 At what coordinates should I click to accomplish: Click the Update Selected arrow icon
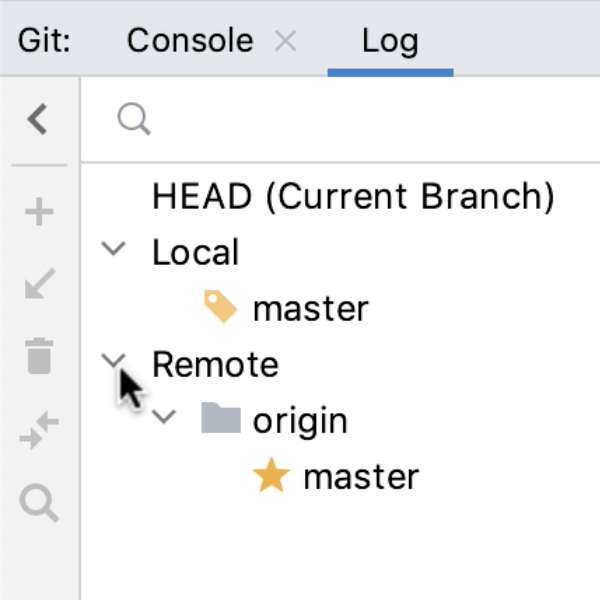(38, 285)
